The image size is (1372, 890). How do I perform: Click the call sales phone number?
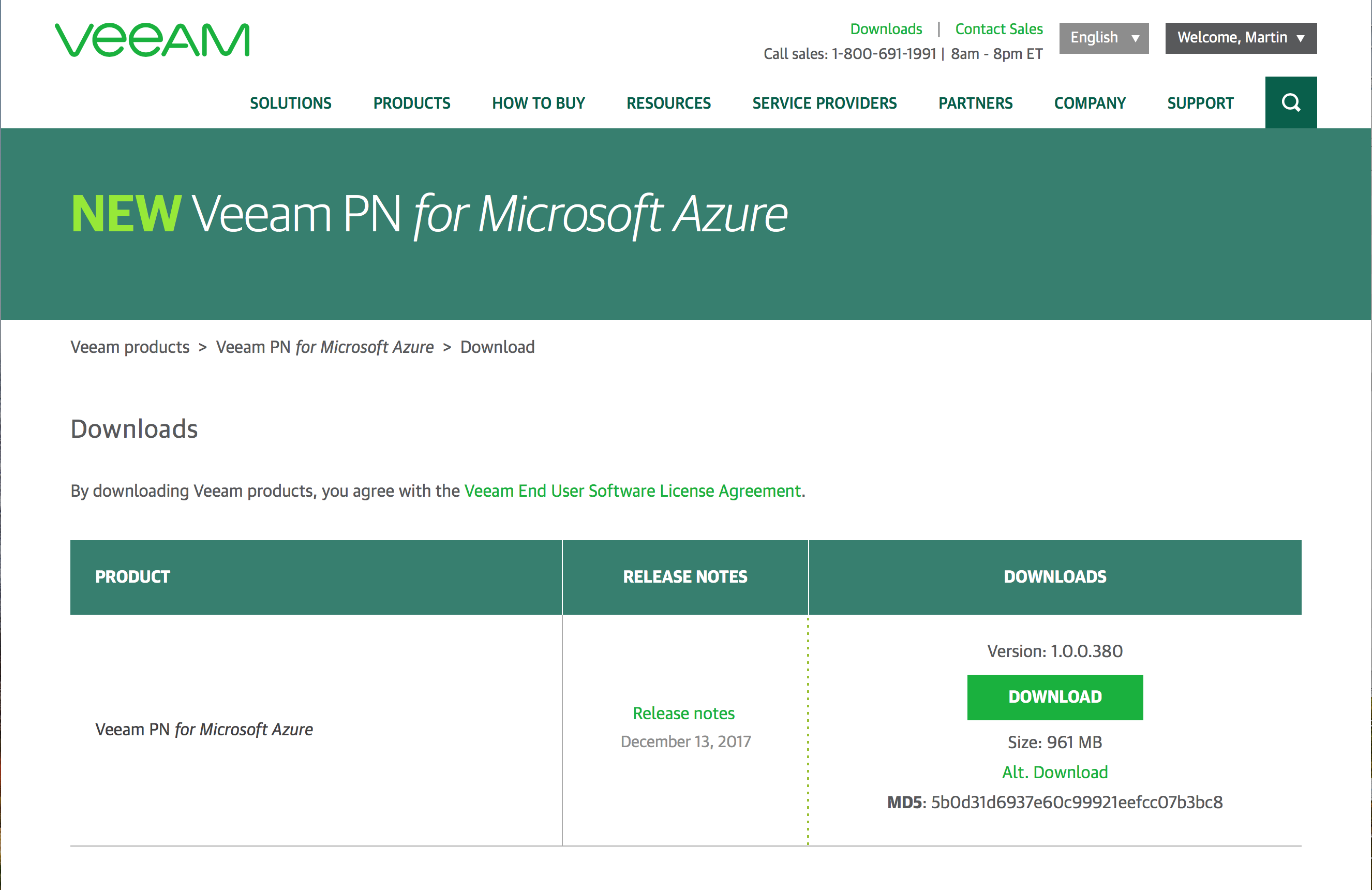(883, 54)
